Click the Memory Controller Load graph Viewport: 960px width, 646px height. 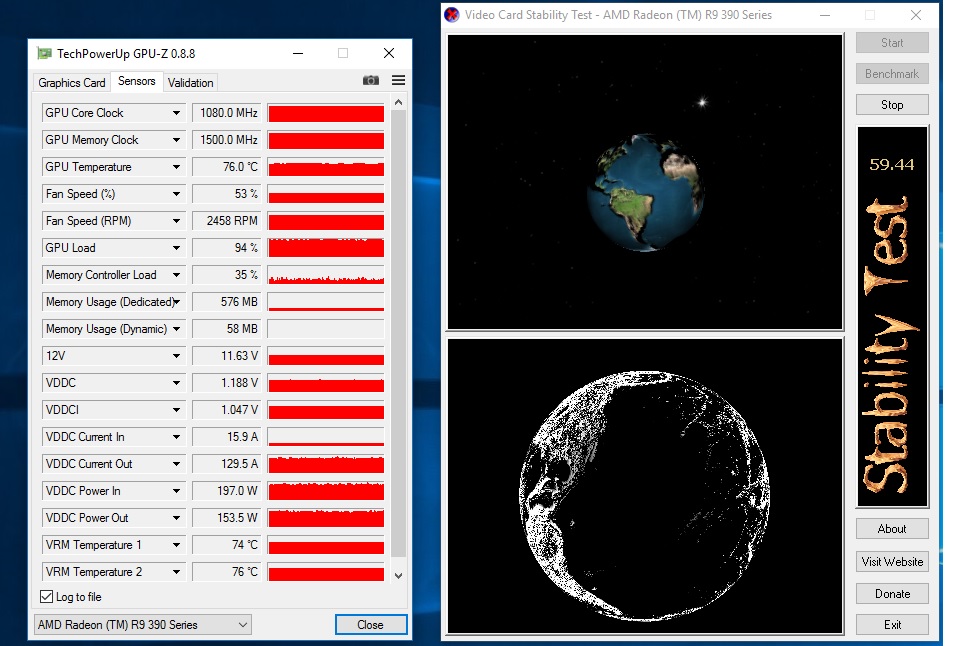click(326, 275)
